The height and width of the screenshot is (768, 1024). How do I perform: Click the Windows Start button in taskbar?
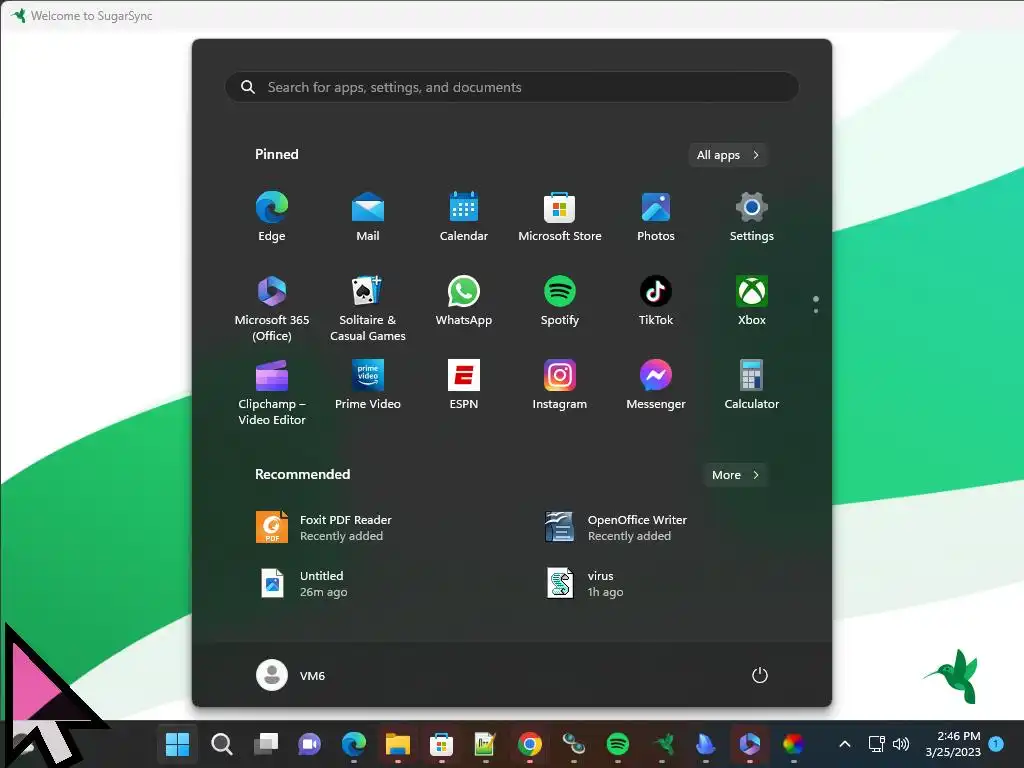tap(177, 744)
